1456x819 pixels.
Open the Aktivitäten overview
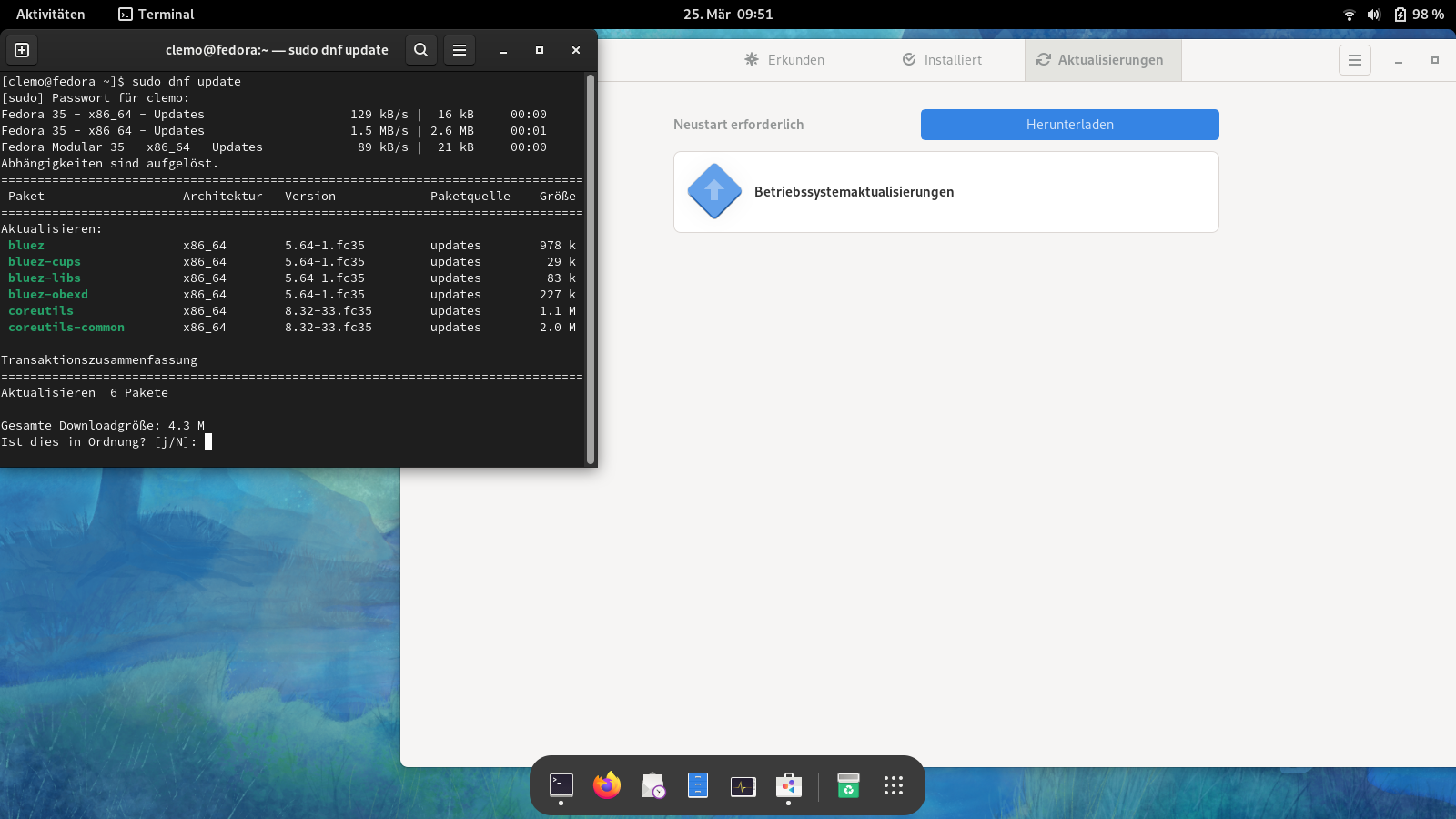(x=51, y=15)
